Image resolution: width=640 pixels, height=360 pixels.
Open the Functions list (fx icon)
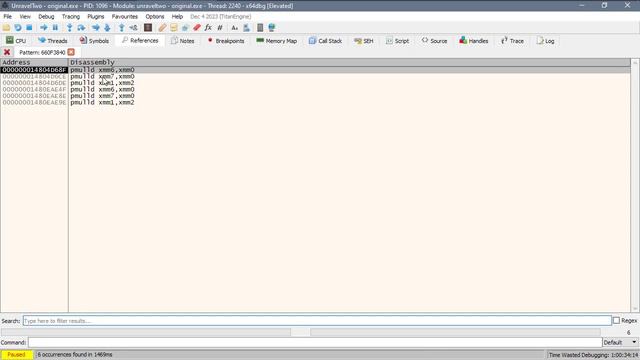pos(208,28)
